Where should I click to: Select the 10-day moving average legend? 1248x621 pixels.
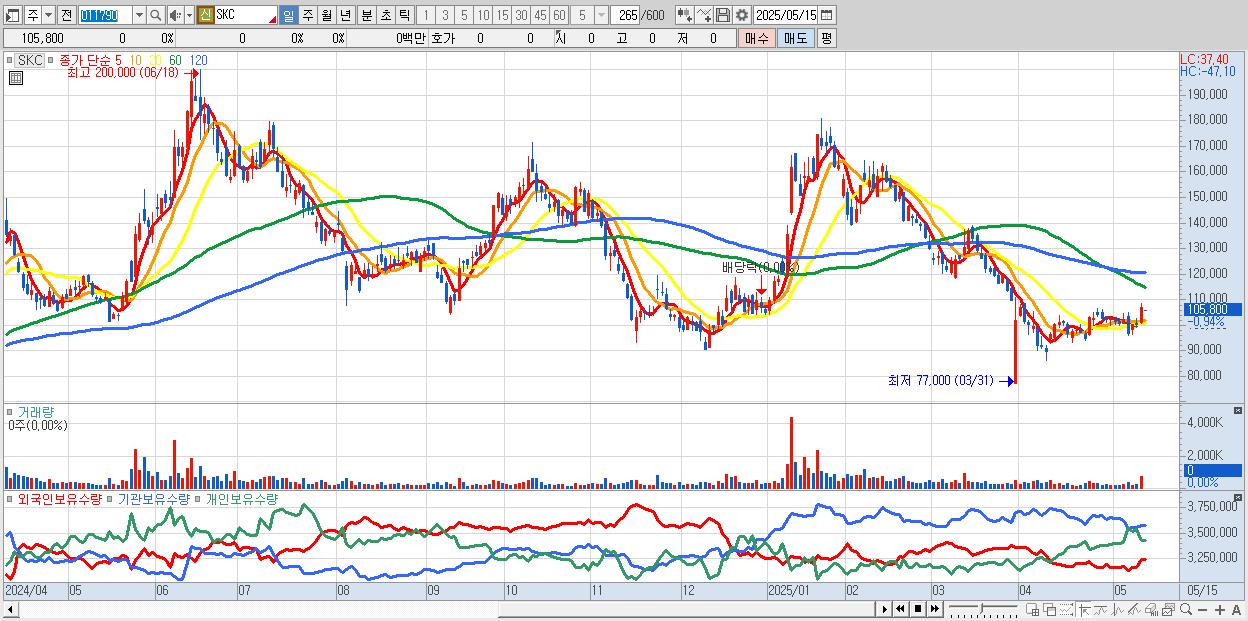tap(135, 60)
